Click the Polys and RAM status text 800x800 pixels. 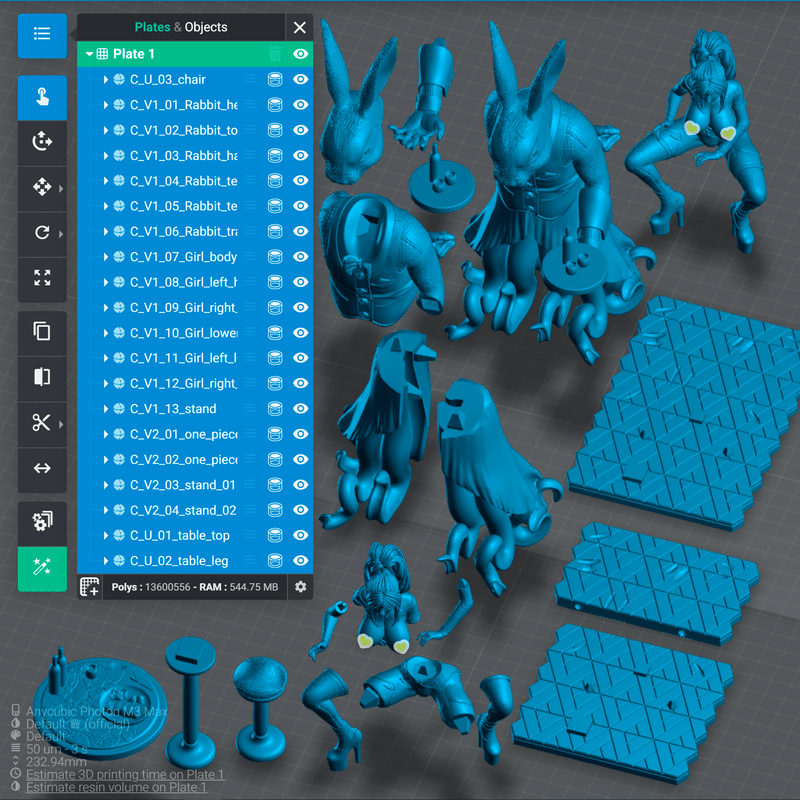pyautogui.click(x=195, y=587)
